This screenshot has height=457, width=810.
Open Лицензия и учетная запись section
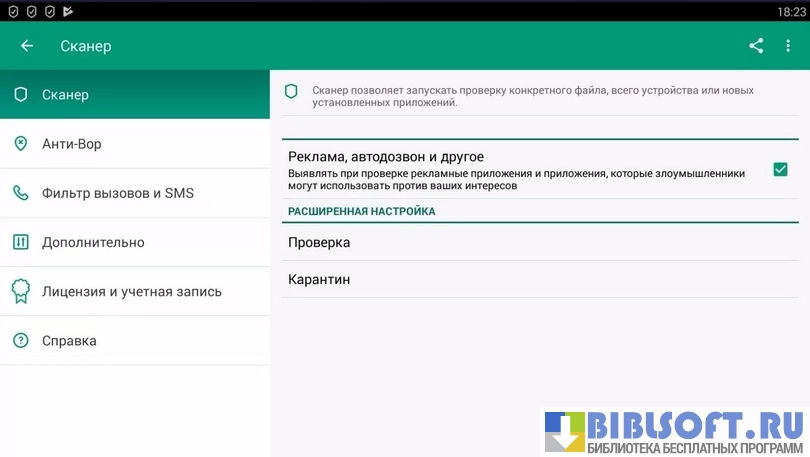click(132, 292)
